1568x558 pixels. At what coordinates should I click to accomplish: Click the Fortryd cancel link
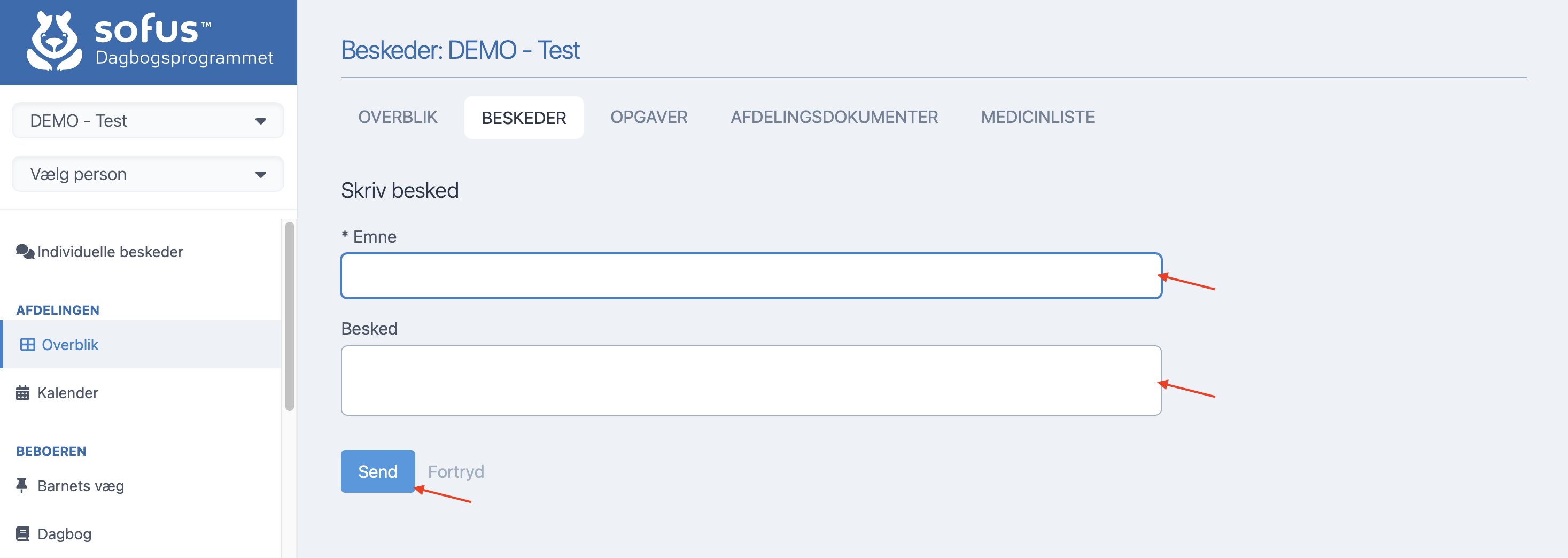click(456, 471)
